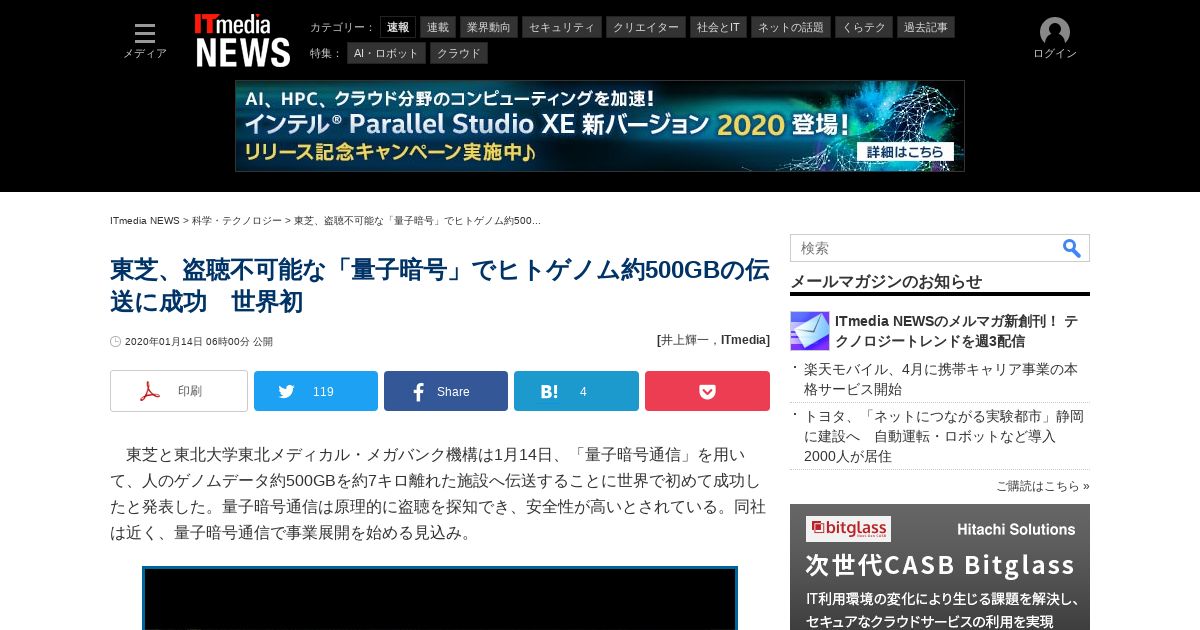Print the article with 印刷 button
The height and width of the screenshot is (630, 1200).
[x=179, y=391]
